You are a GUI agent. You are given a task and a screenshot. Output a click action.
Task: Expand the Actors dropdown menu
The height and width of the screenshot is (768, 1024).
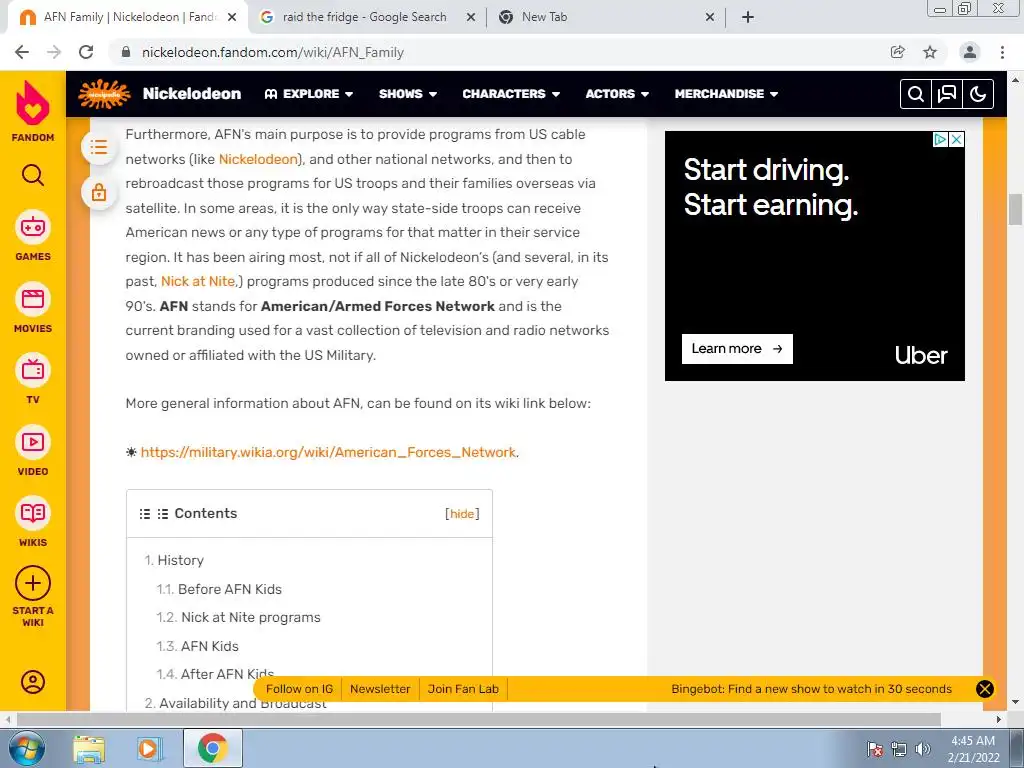coord(617,94)
